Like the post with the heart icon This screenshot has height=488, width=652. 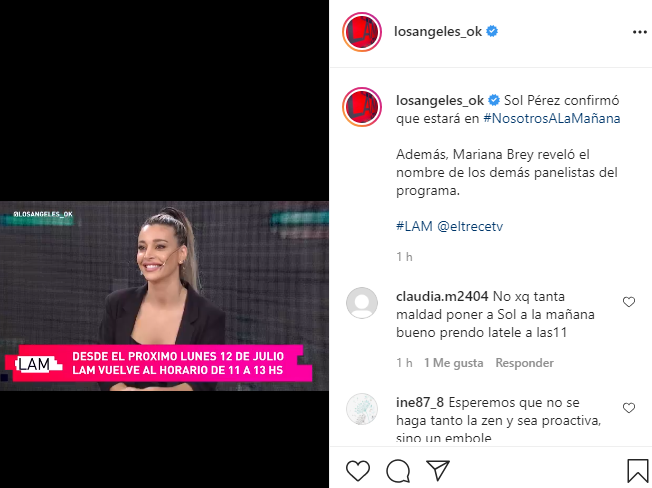tap(358, 471)
